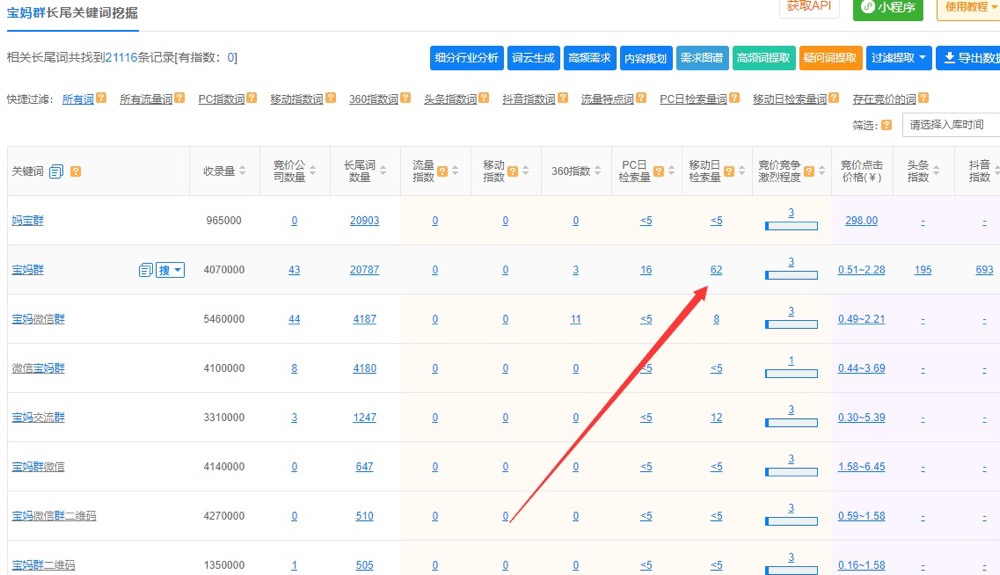Screen dimensions: 1000x575
Task: Click 细分行业分析 button
Action: pyautogui.click(x=467, y=58)
